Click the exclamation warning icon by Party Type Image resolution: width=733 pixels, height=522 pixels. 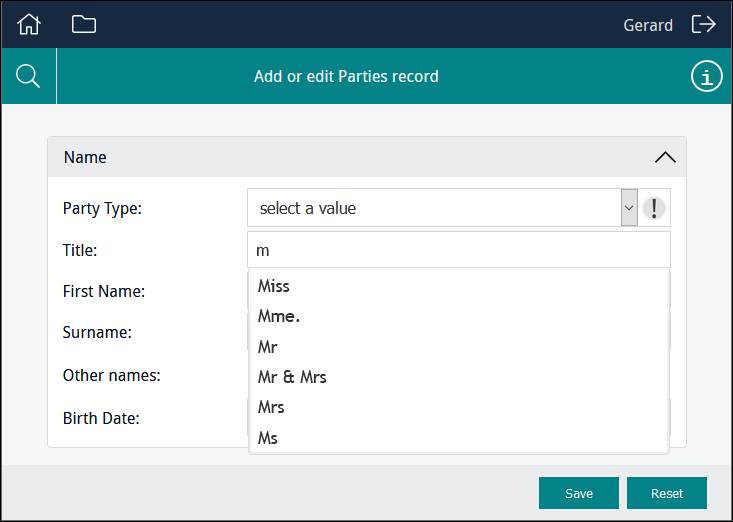point(654,208)
